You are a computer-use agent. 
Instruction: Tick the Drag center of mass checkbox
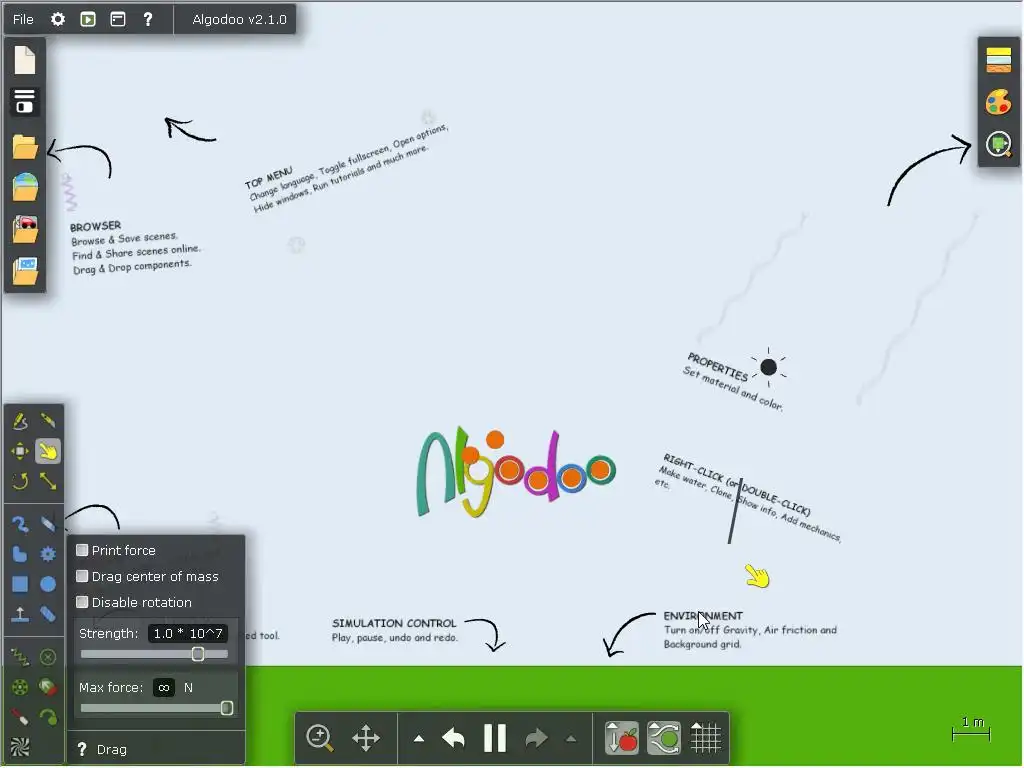(x=82, y=576)
